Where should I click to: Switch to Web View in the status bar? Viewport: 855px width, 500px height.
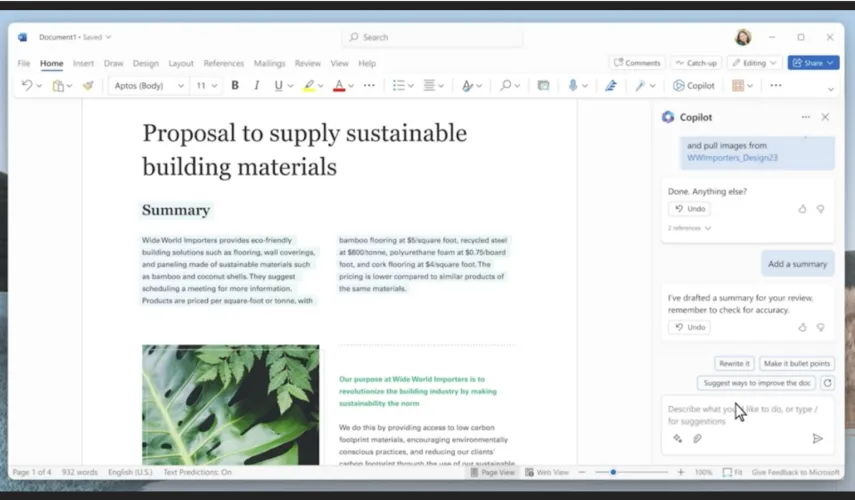(547, 472)
